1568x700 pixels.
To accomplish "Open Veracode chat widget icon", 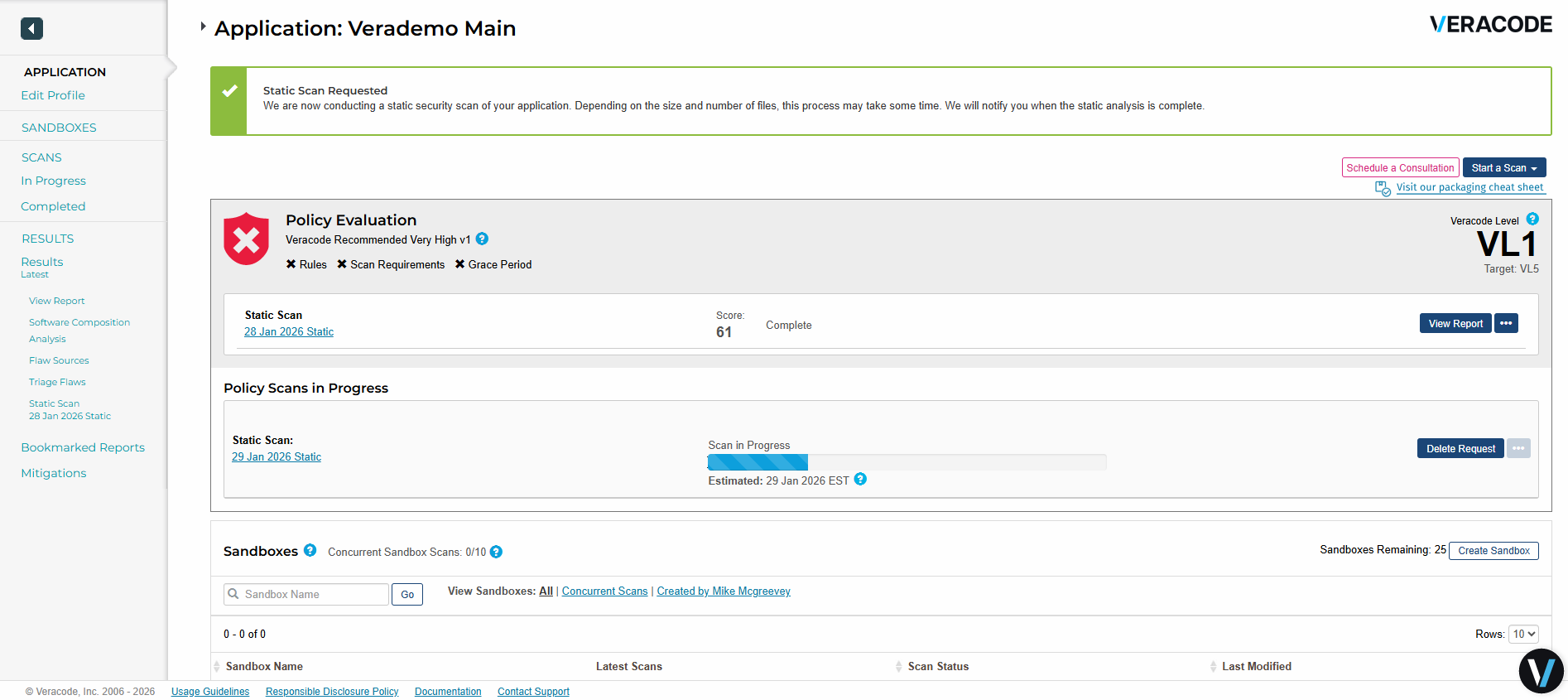I will click(1541, 670).
